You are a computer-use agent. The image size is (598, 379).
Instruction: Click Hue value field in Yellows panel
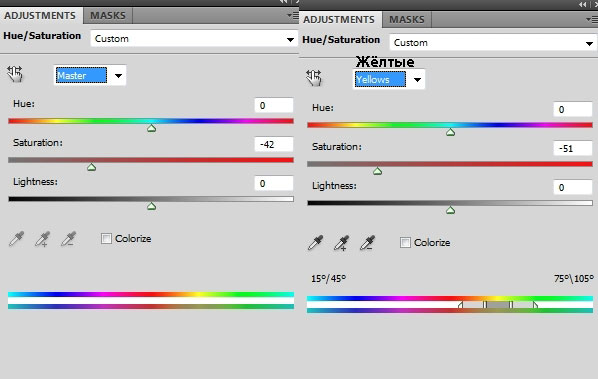(573, 109)
